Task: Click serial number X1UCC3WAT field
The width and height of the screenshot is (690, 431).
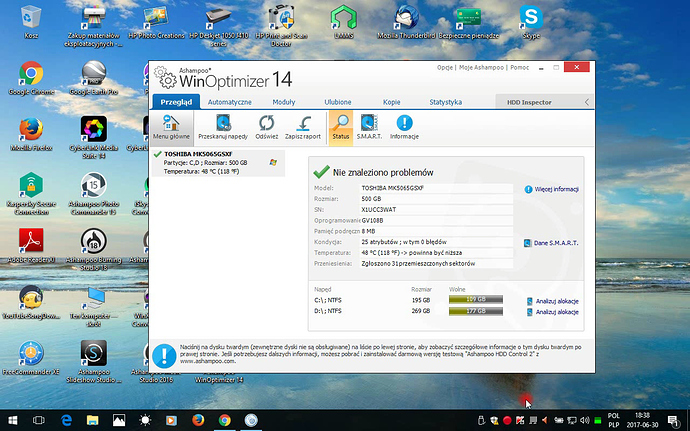Action: [436, 210]
